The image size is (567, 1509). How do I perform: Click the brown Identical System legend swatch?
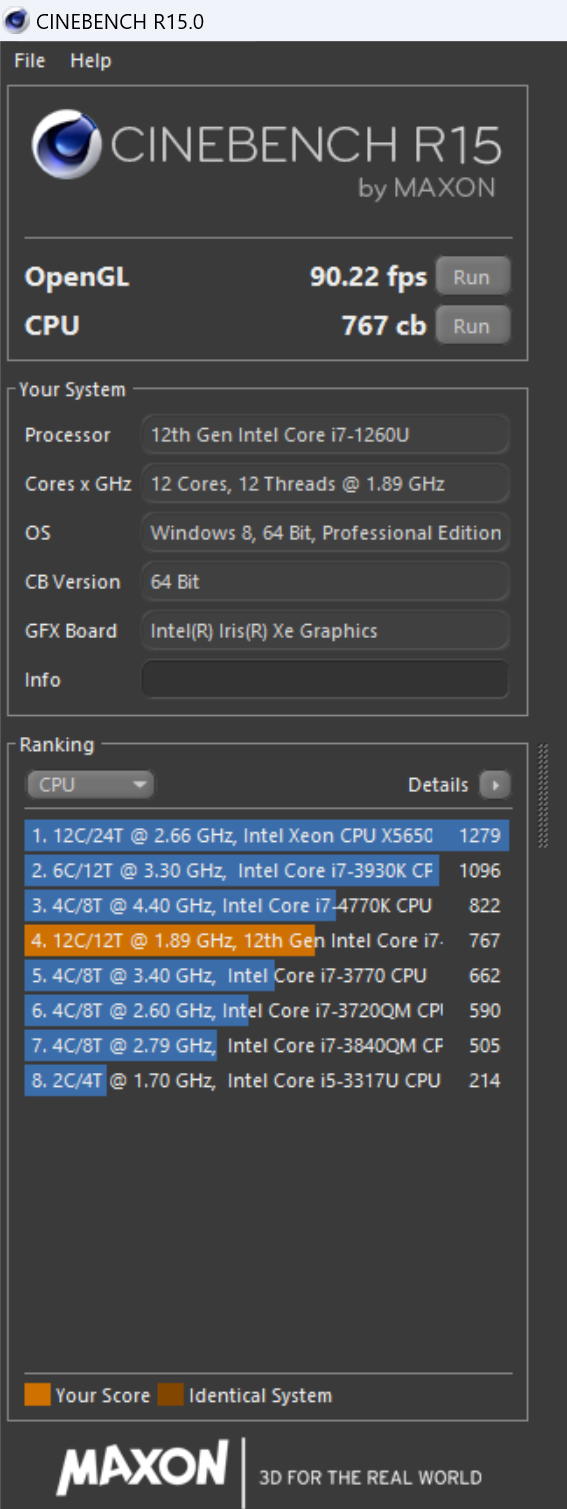tap(170, 1395)
